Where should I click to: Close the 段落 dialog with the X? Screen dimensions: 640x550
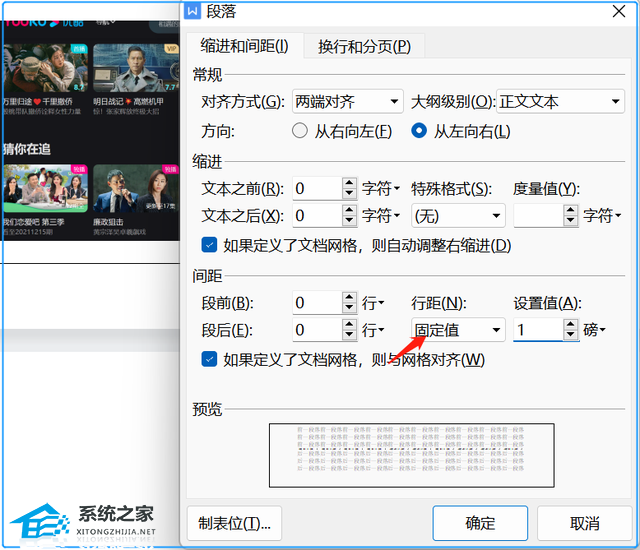[x=619, y=11]
